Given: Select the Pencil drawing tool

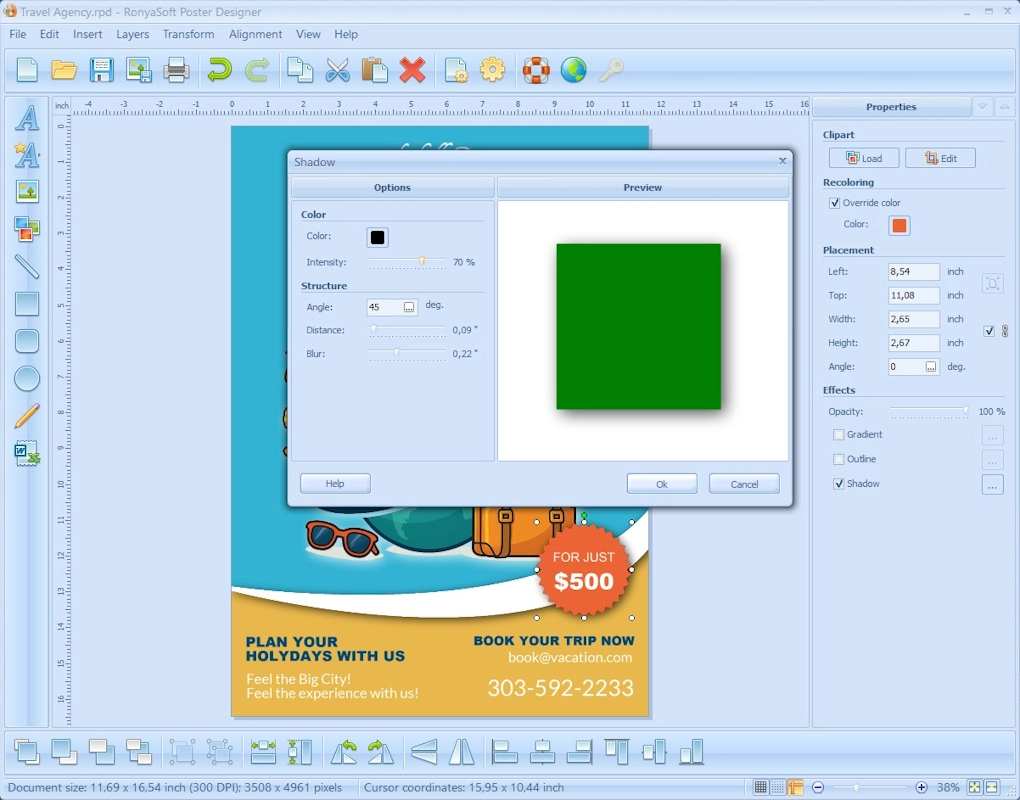Looking at the screenshot, I should pos(27,415).
